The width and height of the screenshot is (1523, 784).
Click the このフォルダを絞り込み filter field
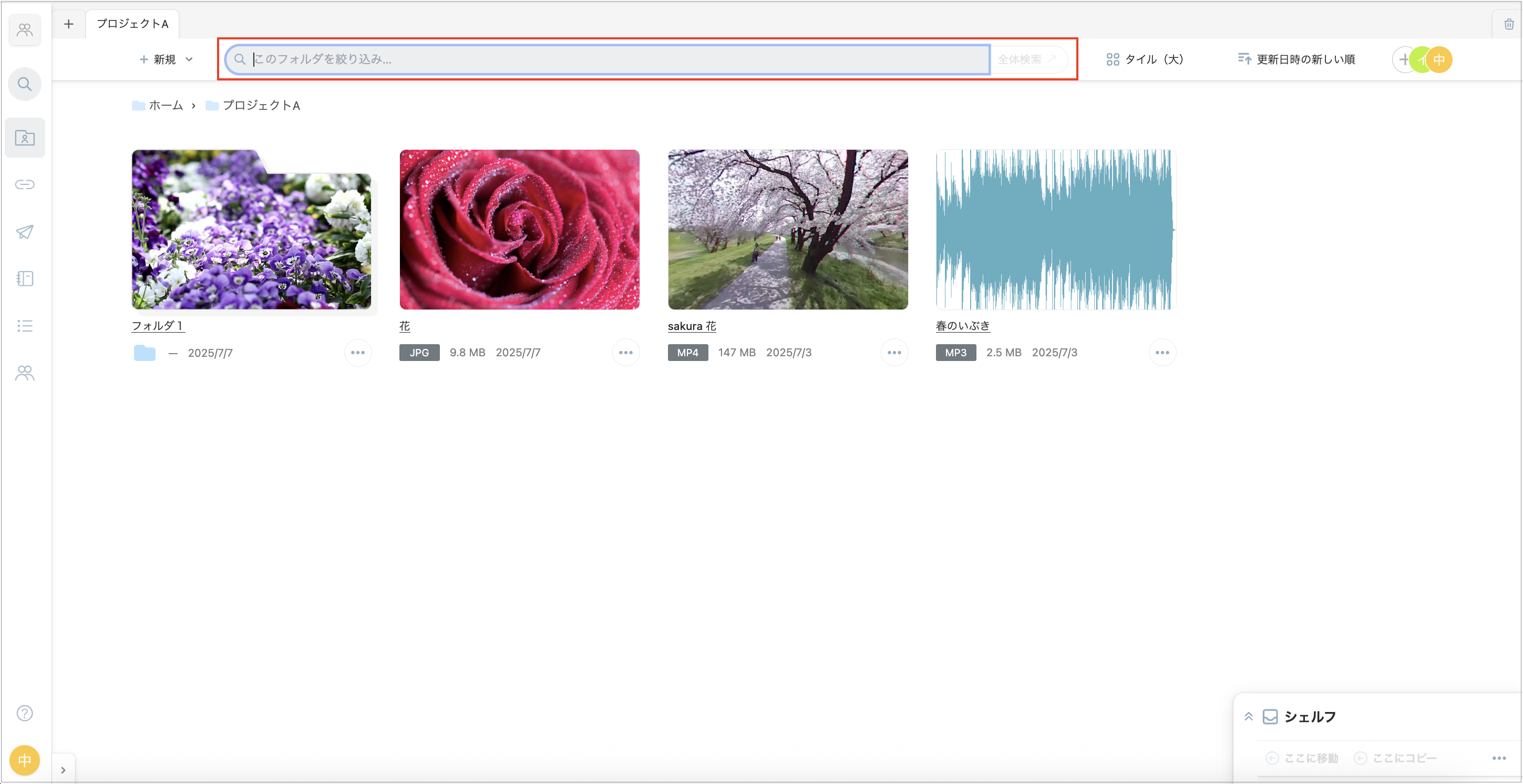609,59
